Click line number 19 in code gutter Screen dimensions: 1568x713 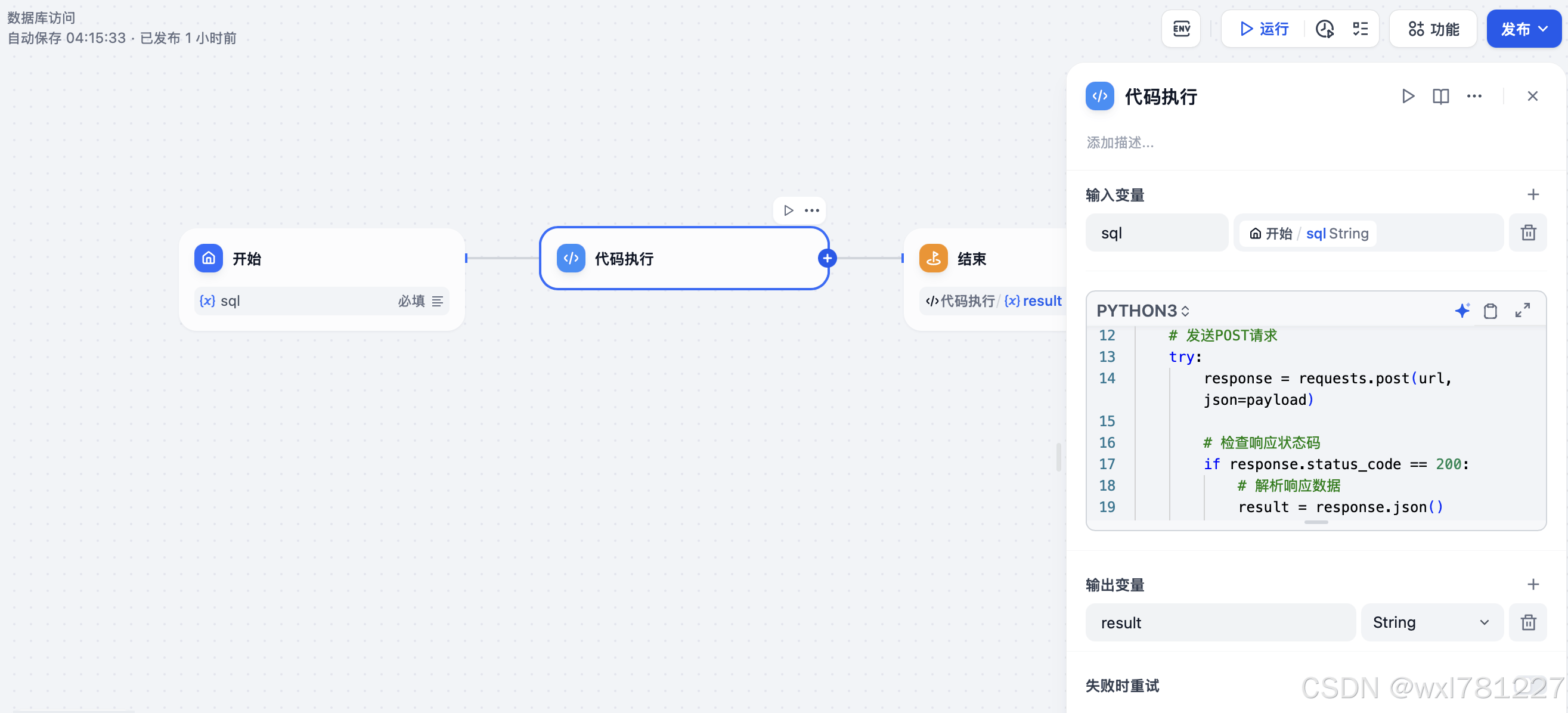(x=1107, y=507)
